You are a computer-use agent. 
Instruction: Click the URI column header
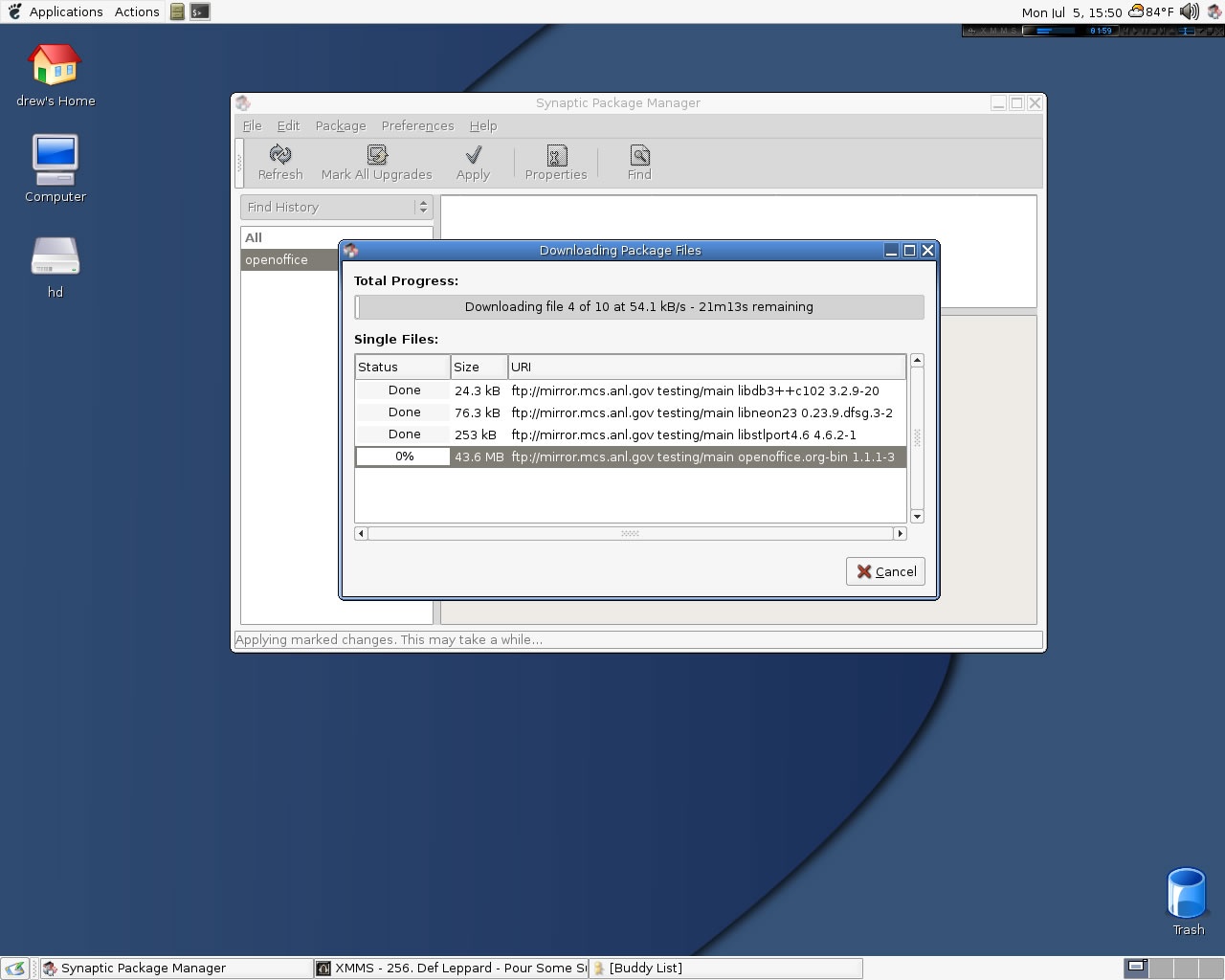click(706, 367)
